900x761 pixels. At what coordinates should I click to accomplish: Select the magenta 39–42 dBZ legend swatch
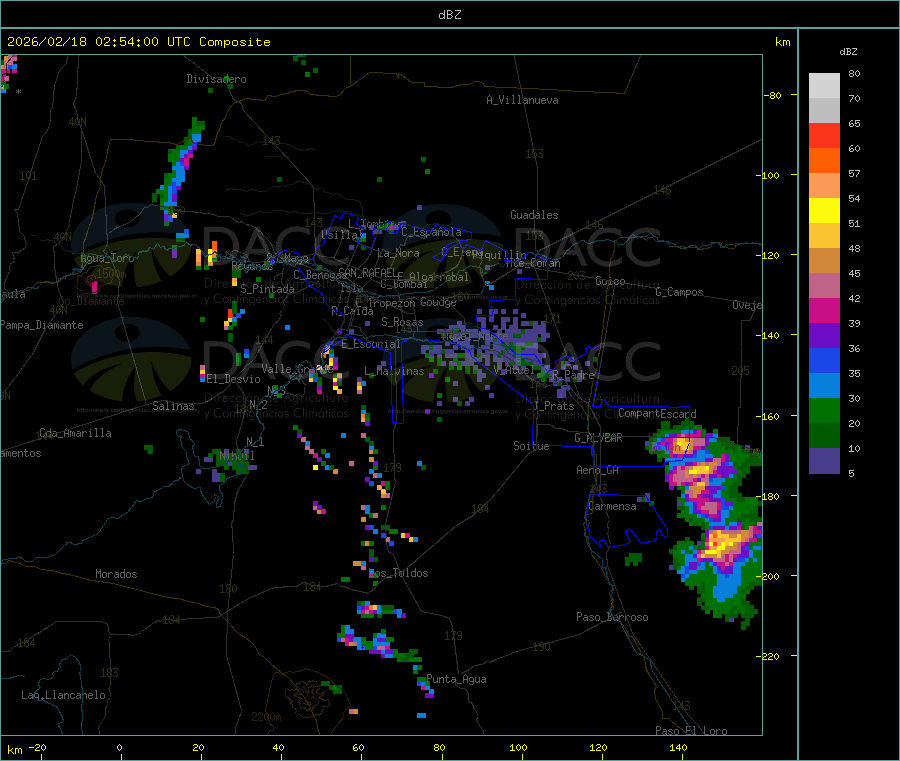pyautogui.click(x=824, y=310)
